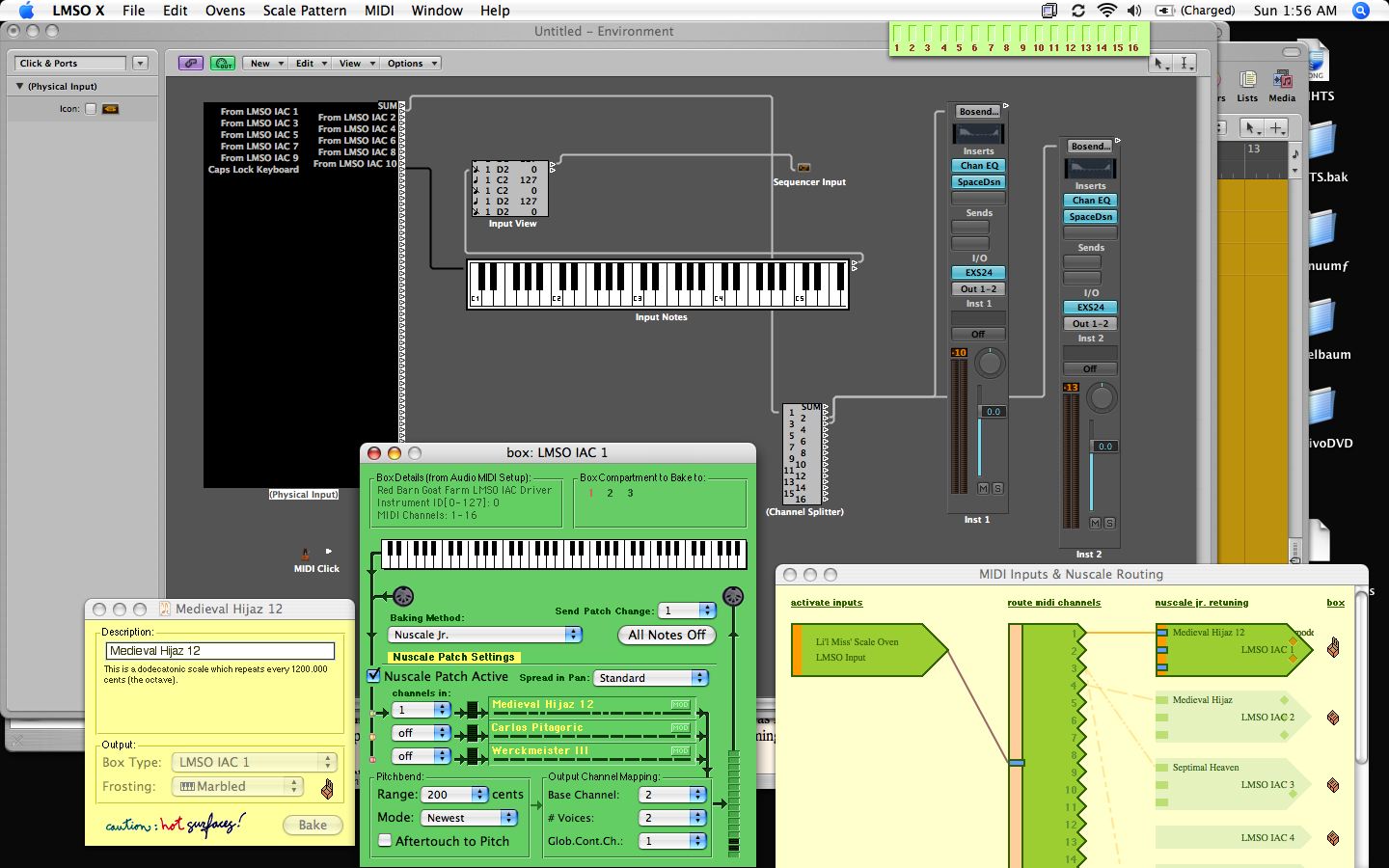Image resolution: width=1389 pixels, height=868 pixels.
Task: Click the Wi-Fi status icon
Action: 1107,11
